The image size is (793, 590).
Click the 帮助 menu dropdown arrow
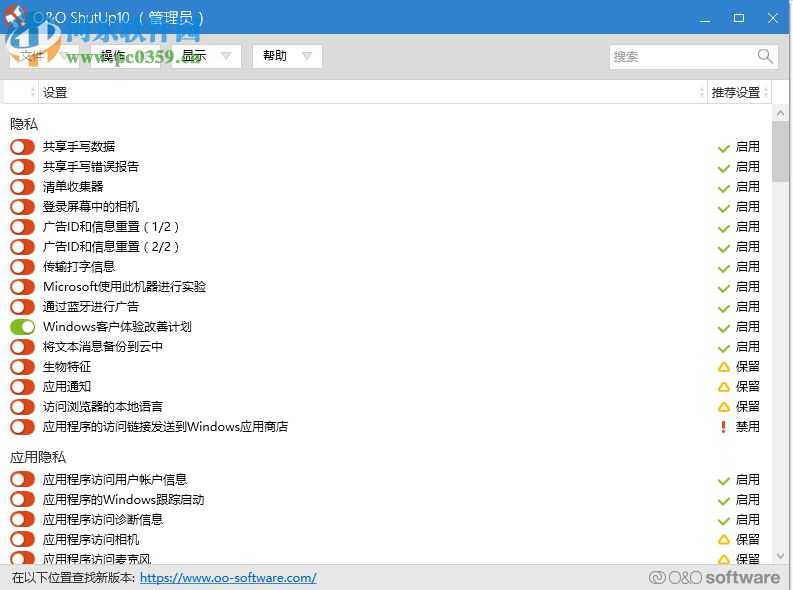click(x=306, y=56)
